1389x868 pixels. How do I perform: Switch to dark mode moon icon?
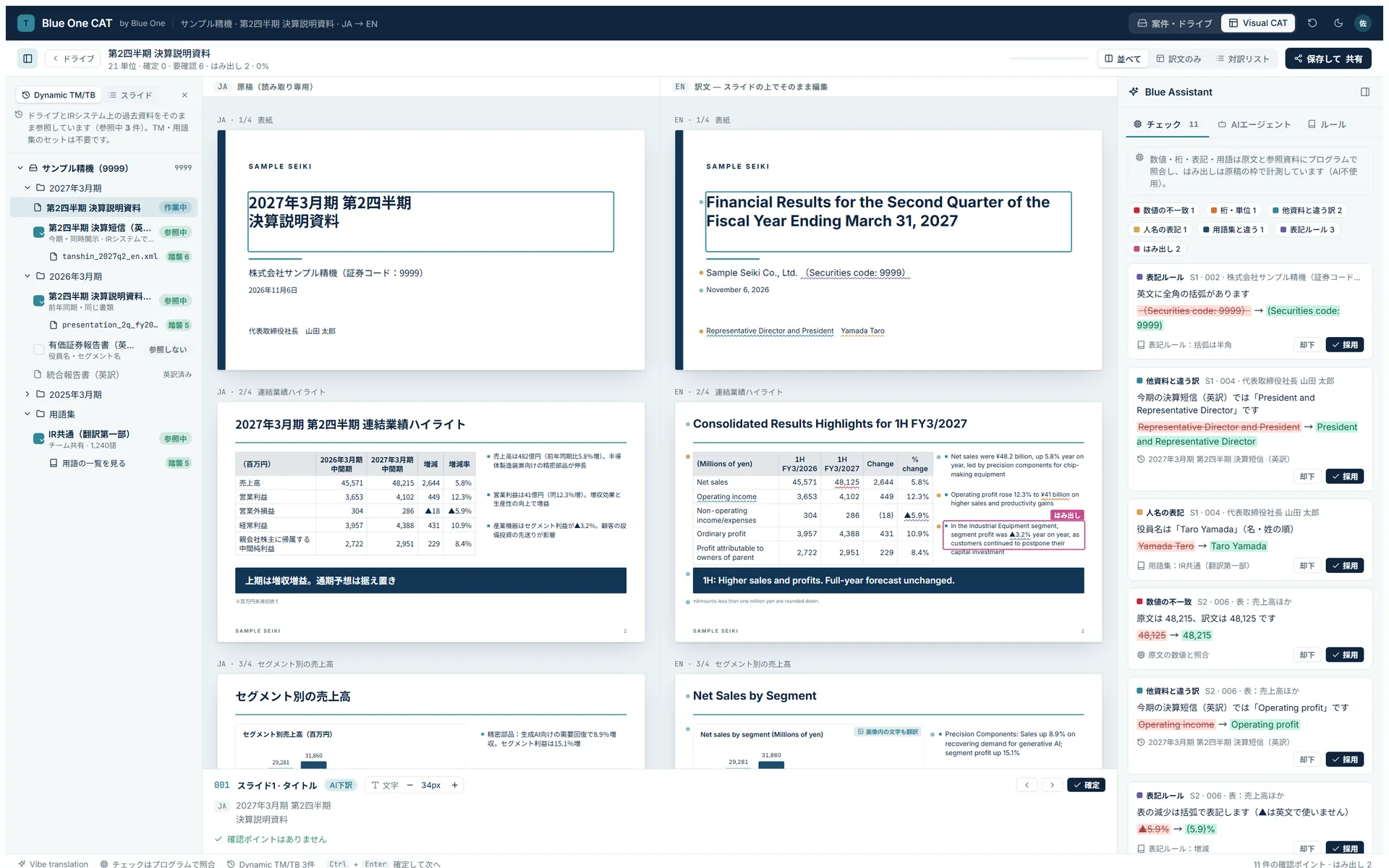pyautogui.click(x=1338, y=23)
